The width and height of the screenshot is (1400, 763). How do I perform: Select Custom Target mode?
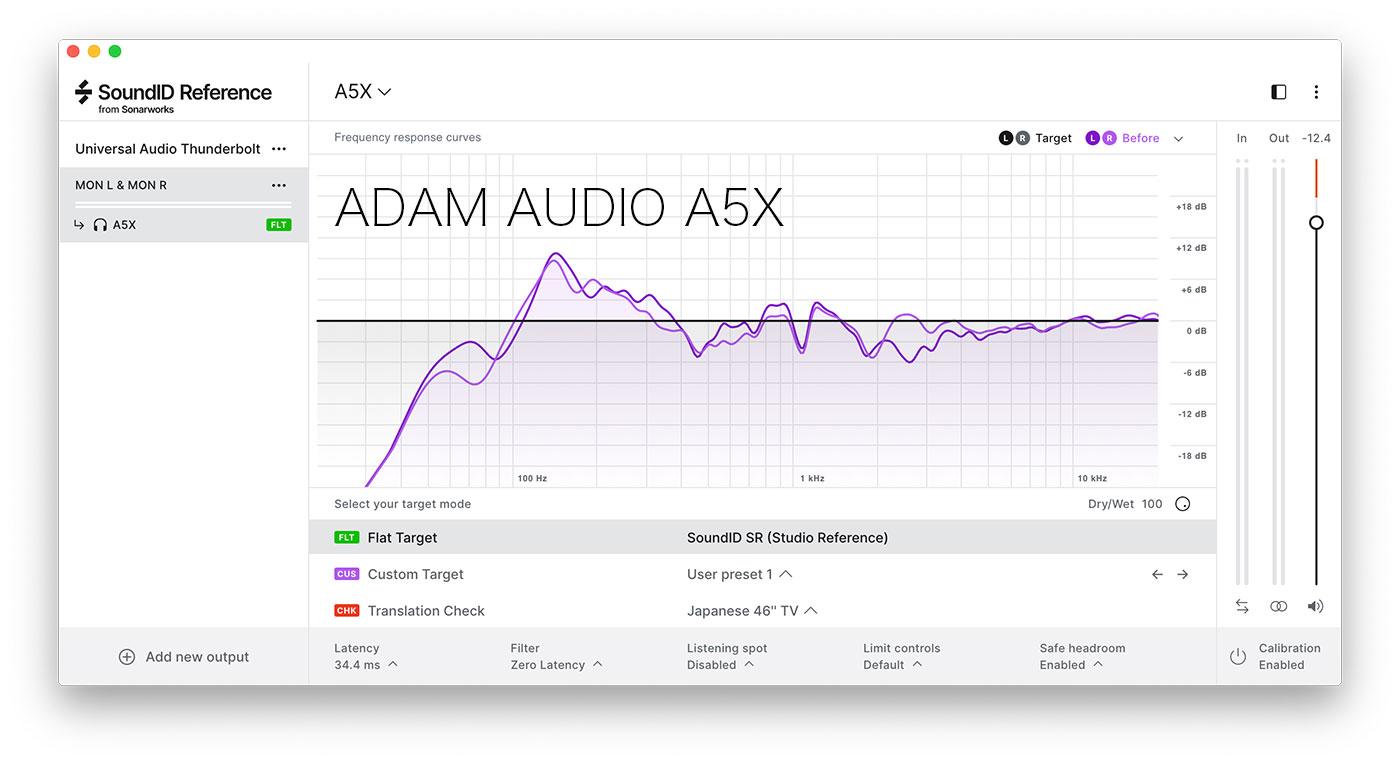coord(763,574)
